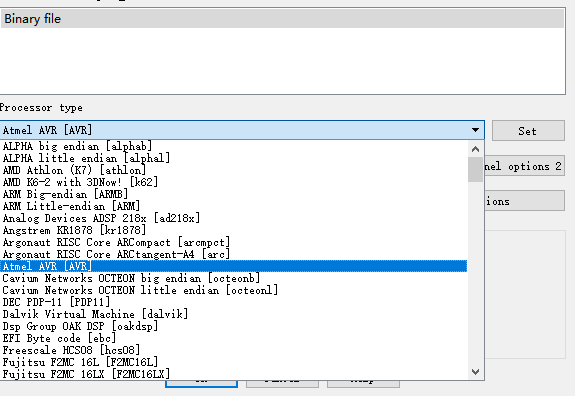The image size is (575, 396).
Task: Pick Dalvik Virtual Machine [dalvik]
Action: 234,314
